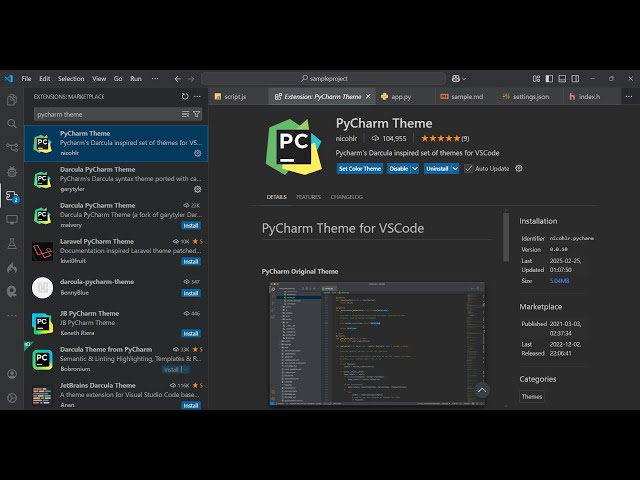
Task: Open manage gear for Darcula PyCharm Theme by garytyler
Action: (x=197, y=189)
